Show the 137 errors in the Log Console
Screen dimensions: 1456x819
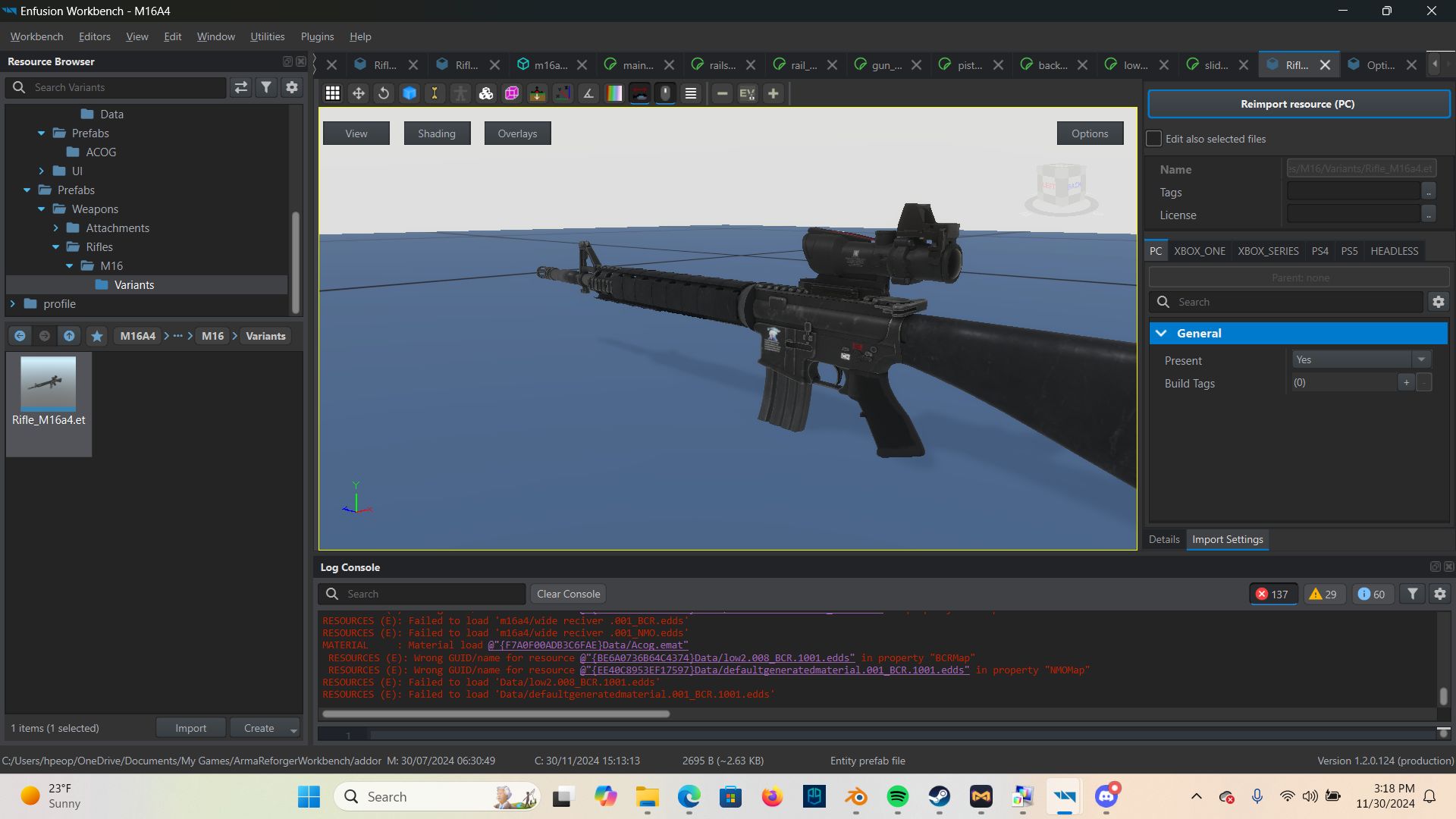point(1272,594)
